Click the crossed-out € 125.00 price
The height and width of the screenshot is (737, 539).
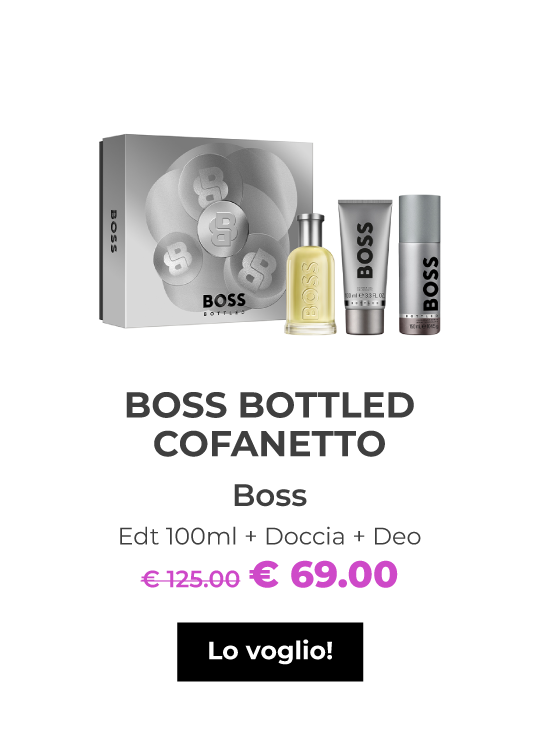190,579
